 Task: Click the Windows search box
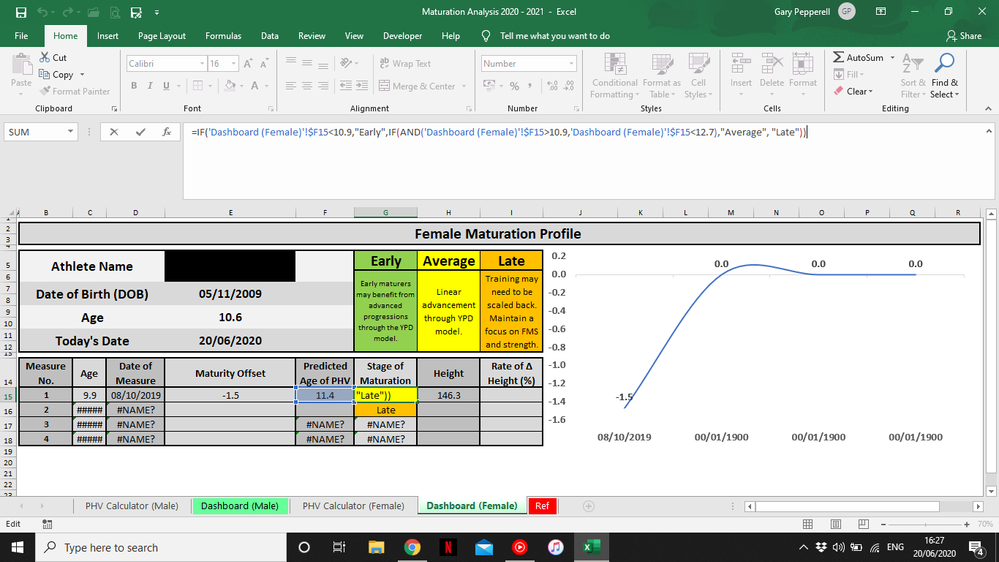click(x=161, y=547)
